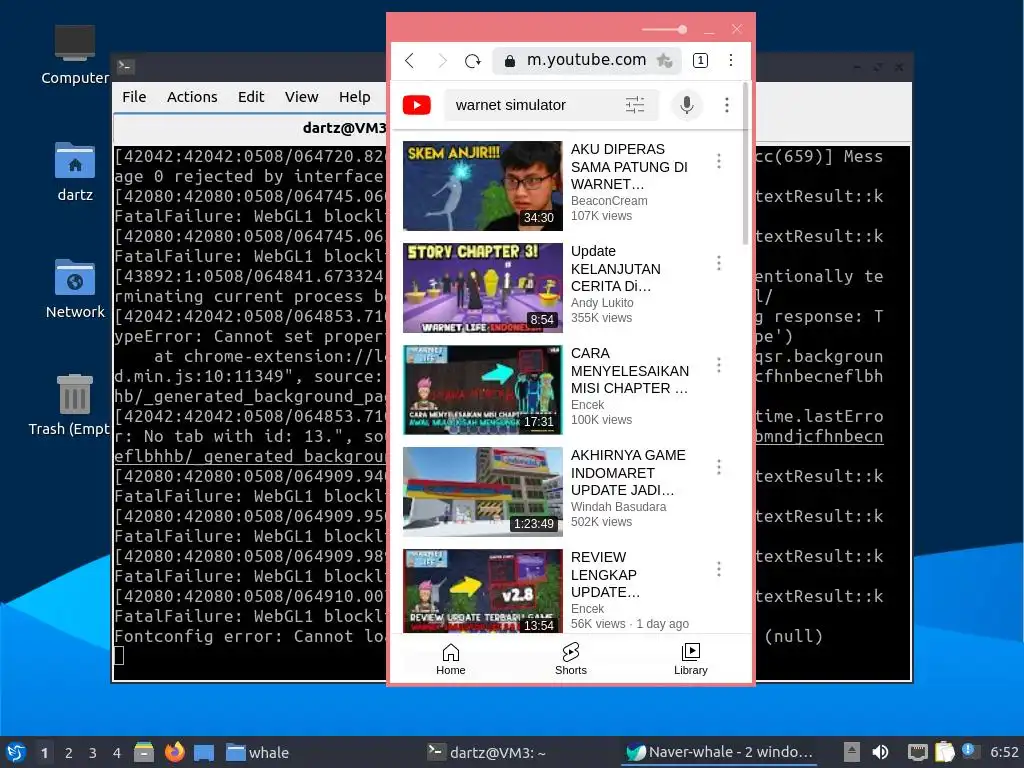The width and height of the screenshot is (1024, 768).
Task: Switch to dartz@VM3 terminal taskbar item
Action: coord(487,752)
